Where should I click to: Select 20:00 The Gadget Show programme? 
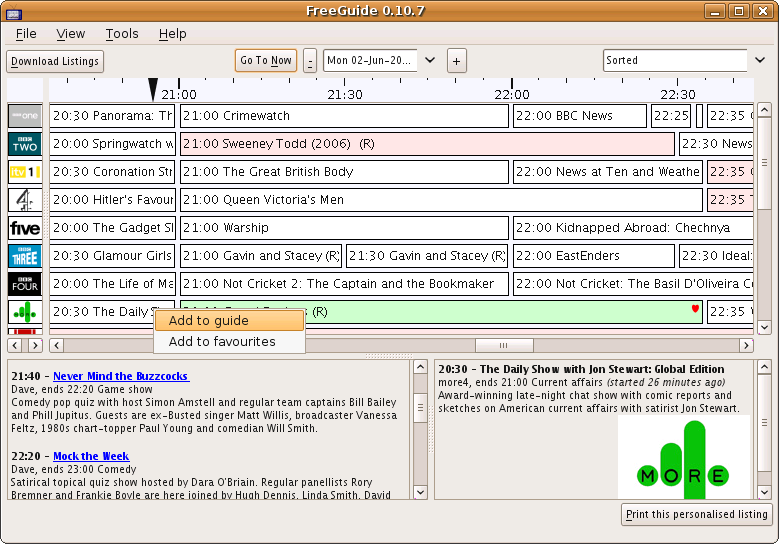[x=112, y=228]
